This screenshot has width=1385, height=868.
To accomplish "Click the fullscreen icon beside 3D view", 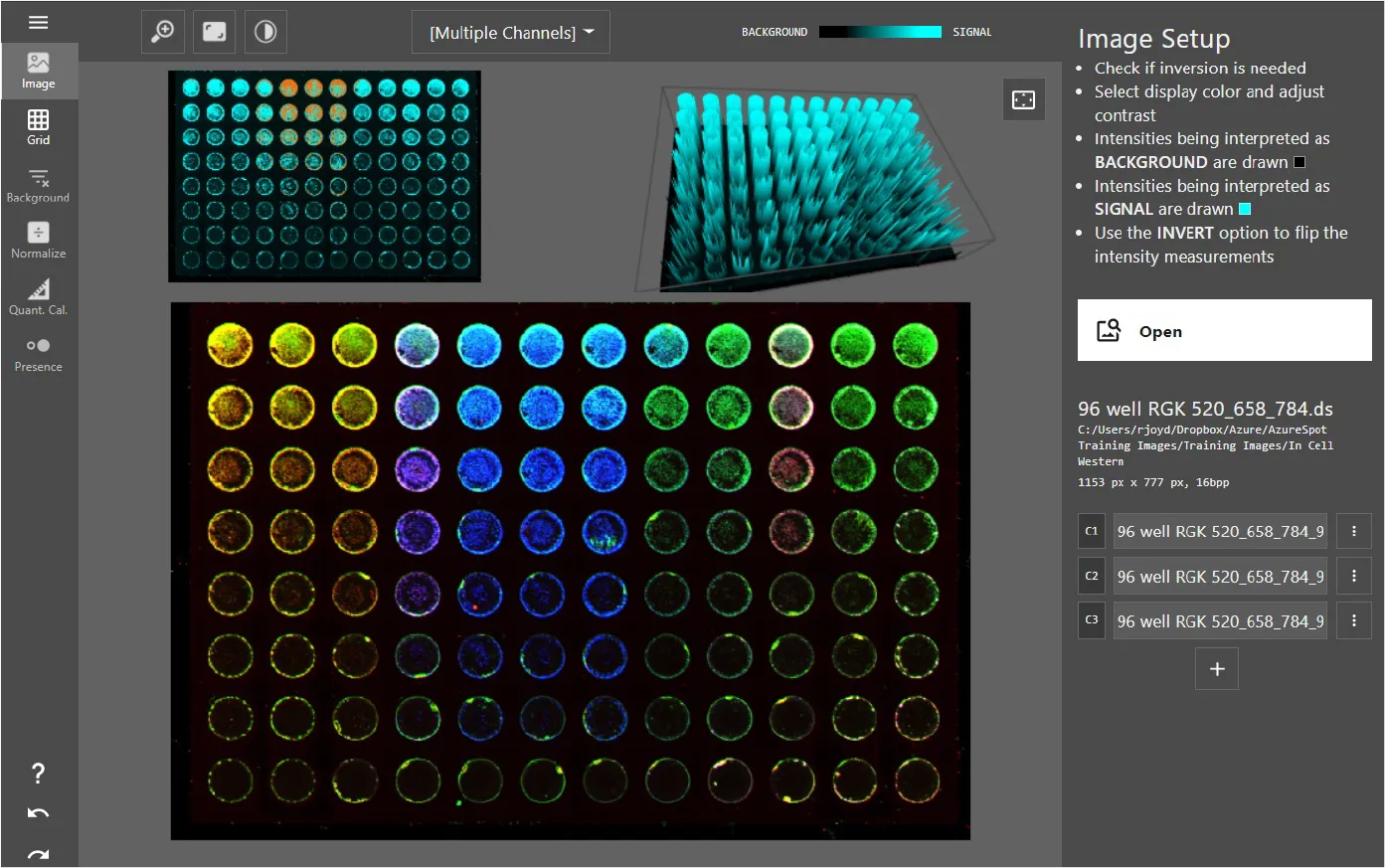I will coord(1023,99).
